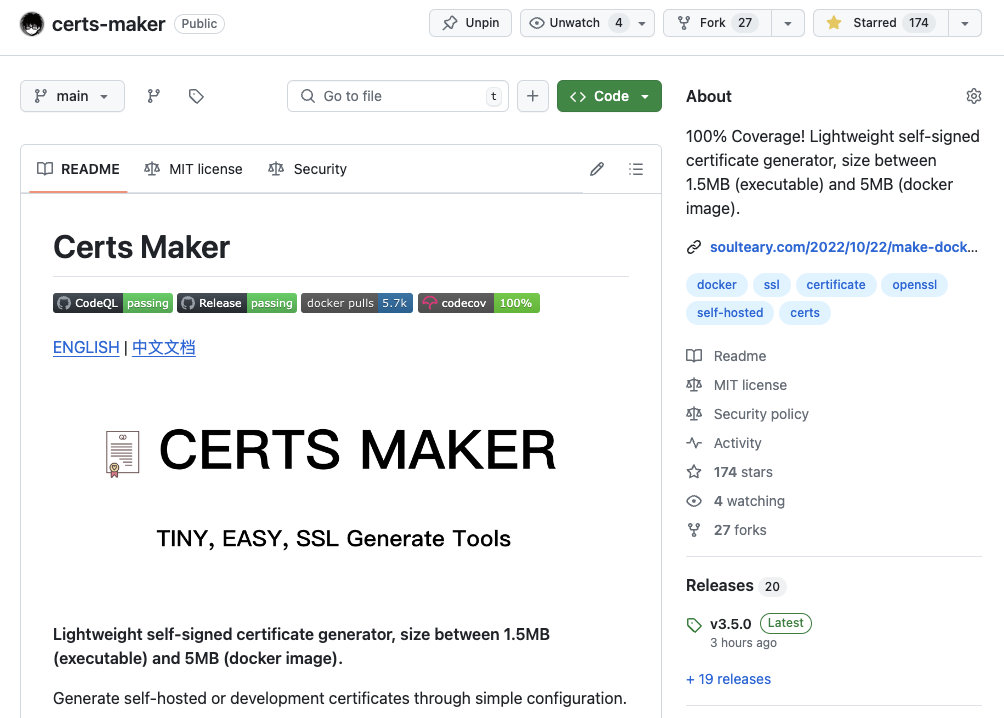The image size is (1004, 718).
Task: Switch to the MIT license tab
Action: click(x=193, y=169)
